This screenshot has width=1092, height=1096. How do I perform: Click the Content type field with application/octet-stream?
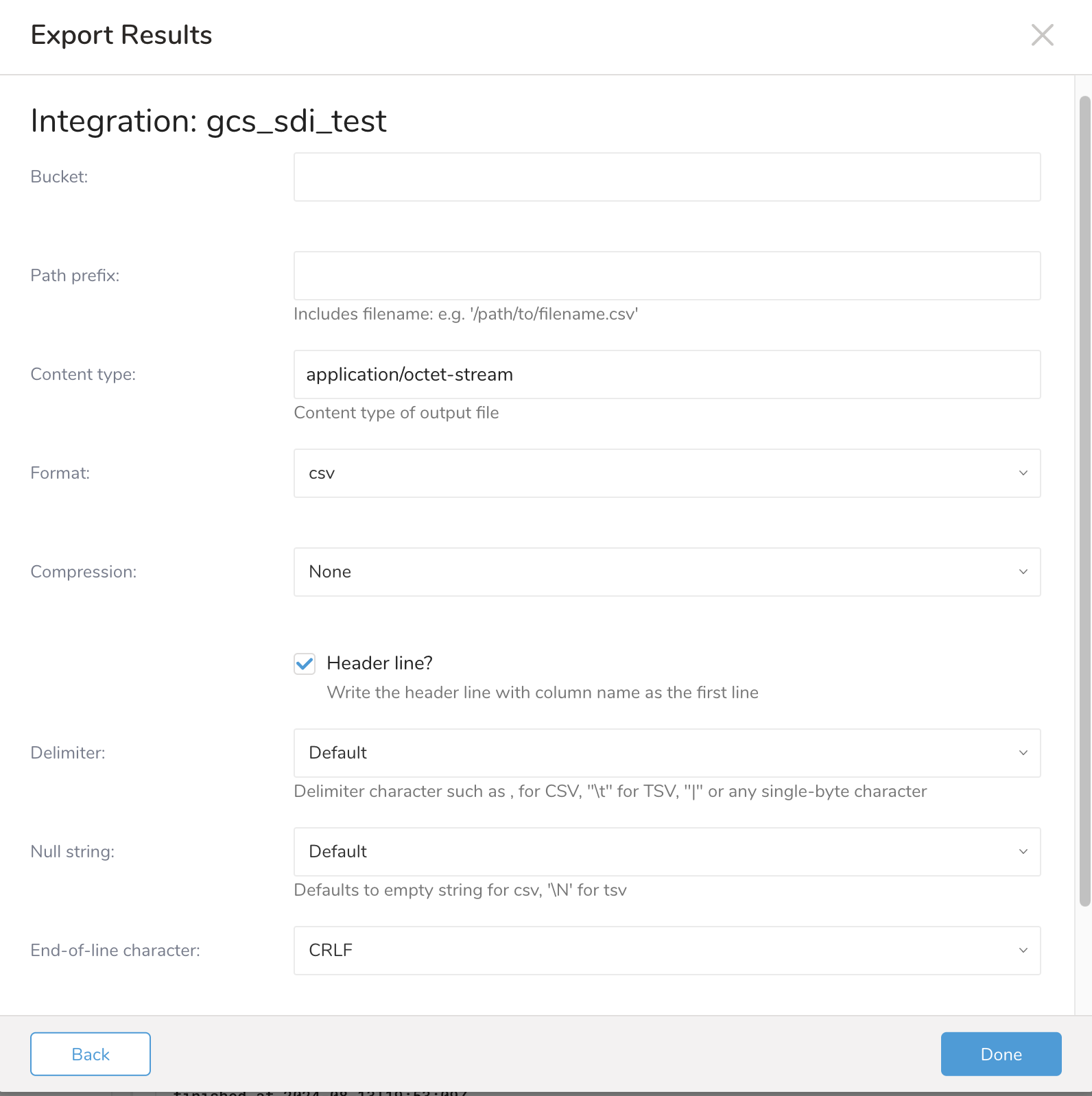667,374
